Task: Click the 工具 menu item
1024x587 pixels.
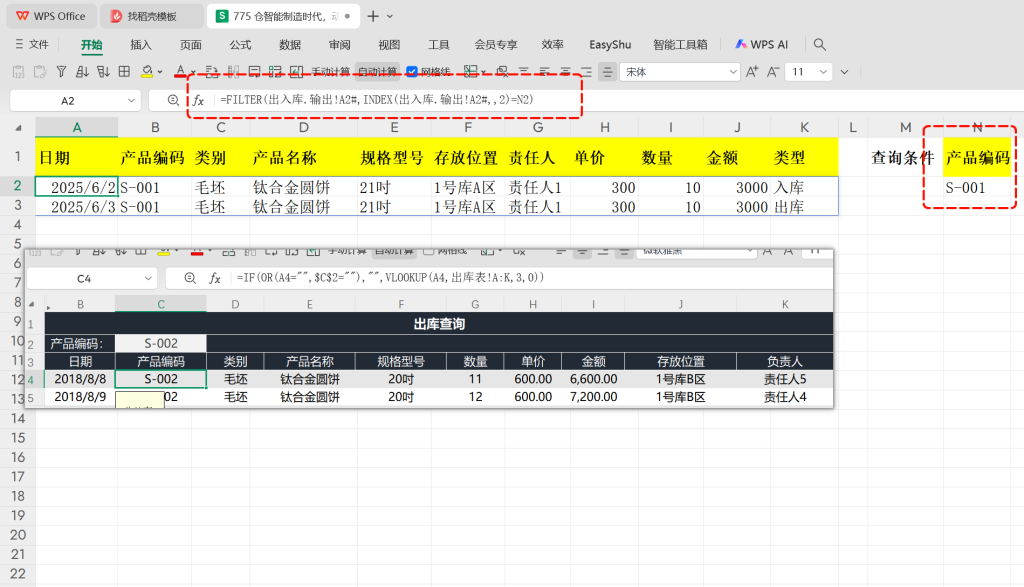Action: coord(438,44)
